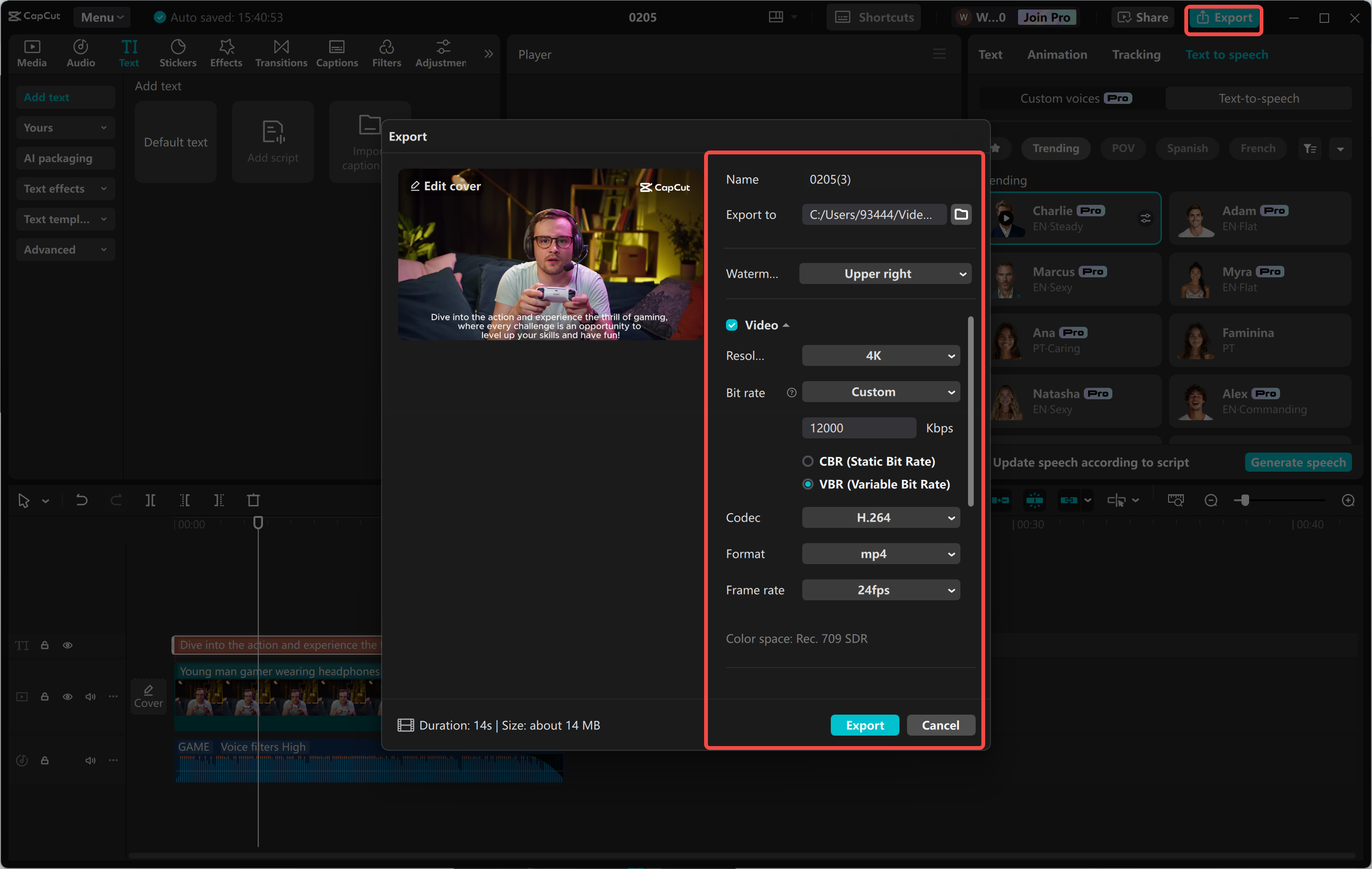
Task: Click the 12000 Kbps bitrate field
Action: point(857,428)
